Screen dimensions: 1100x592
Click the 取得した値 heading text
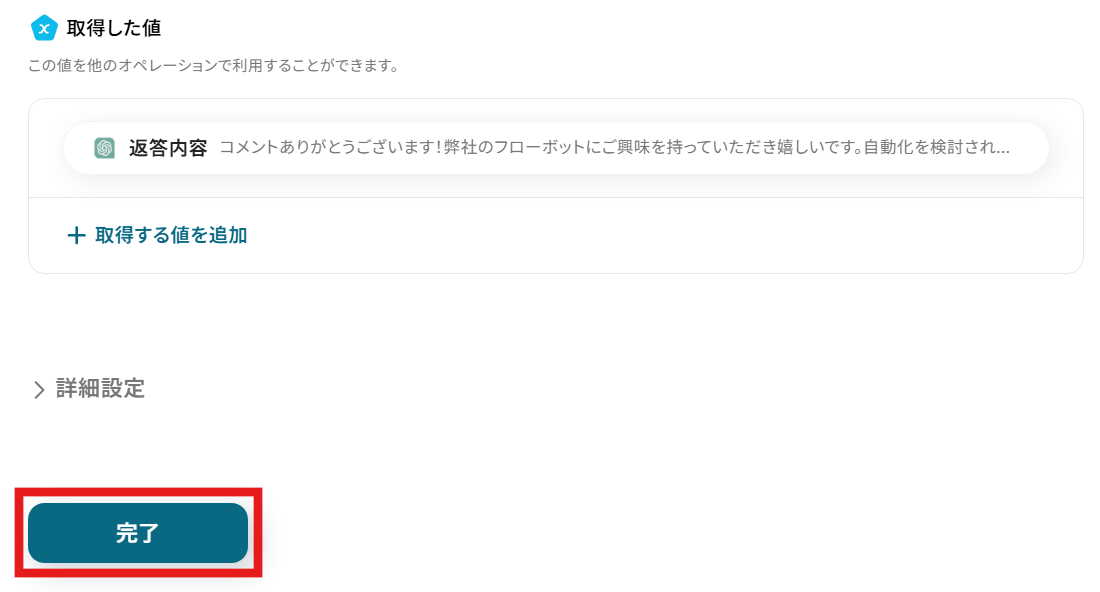[x=114, y=28]
